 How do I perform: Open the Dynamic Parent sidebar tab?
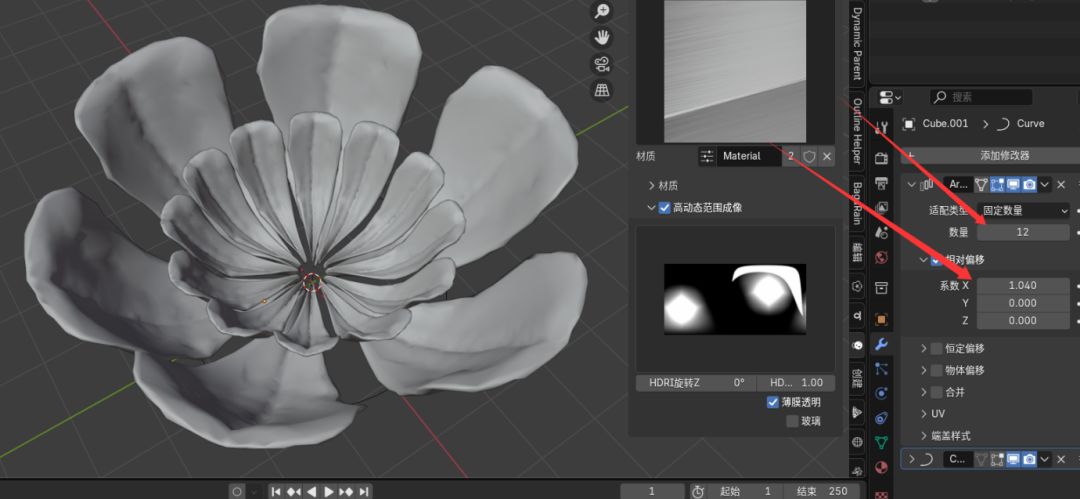pyautogui.click(x=856, y=45)
